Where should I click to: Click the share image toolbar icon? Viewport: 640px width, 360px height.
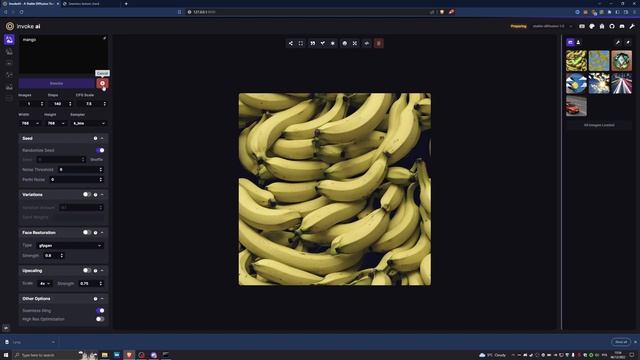click(x=291, y=43)
